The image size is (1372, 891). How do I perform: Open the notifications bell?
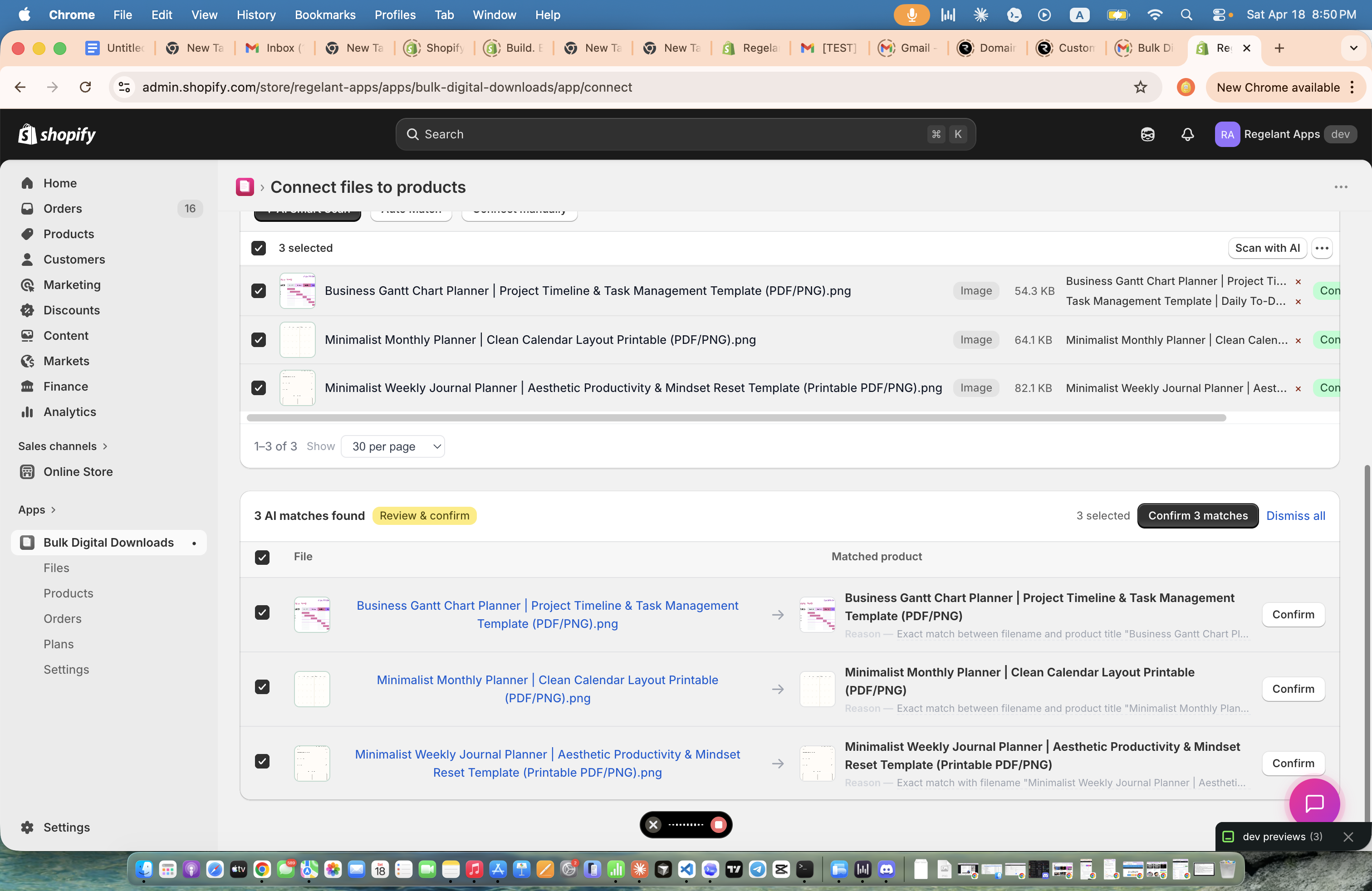[1187, 134]
